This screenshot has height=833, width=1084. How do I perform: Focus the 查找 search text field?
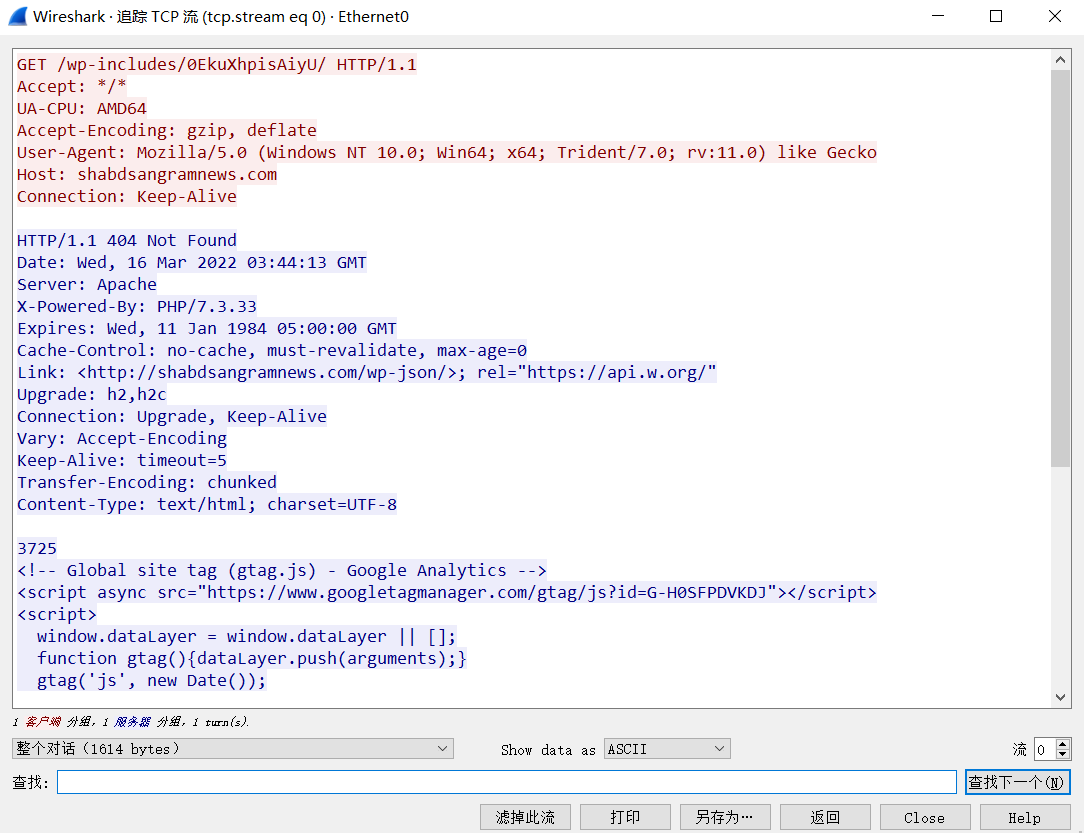pyautogui.click(x=506, y=782)
